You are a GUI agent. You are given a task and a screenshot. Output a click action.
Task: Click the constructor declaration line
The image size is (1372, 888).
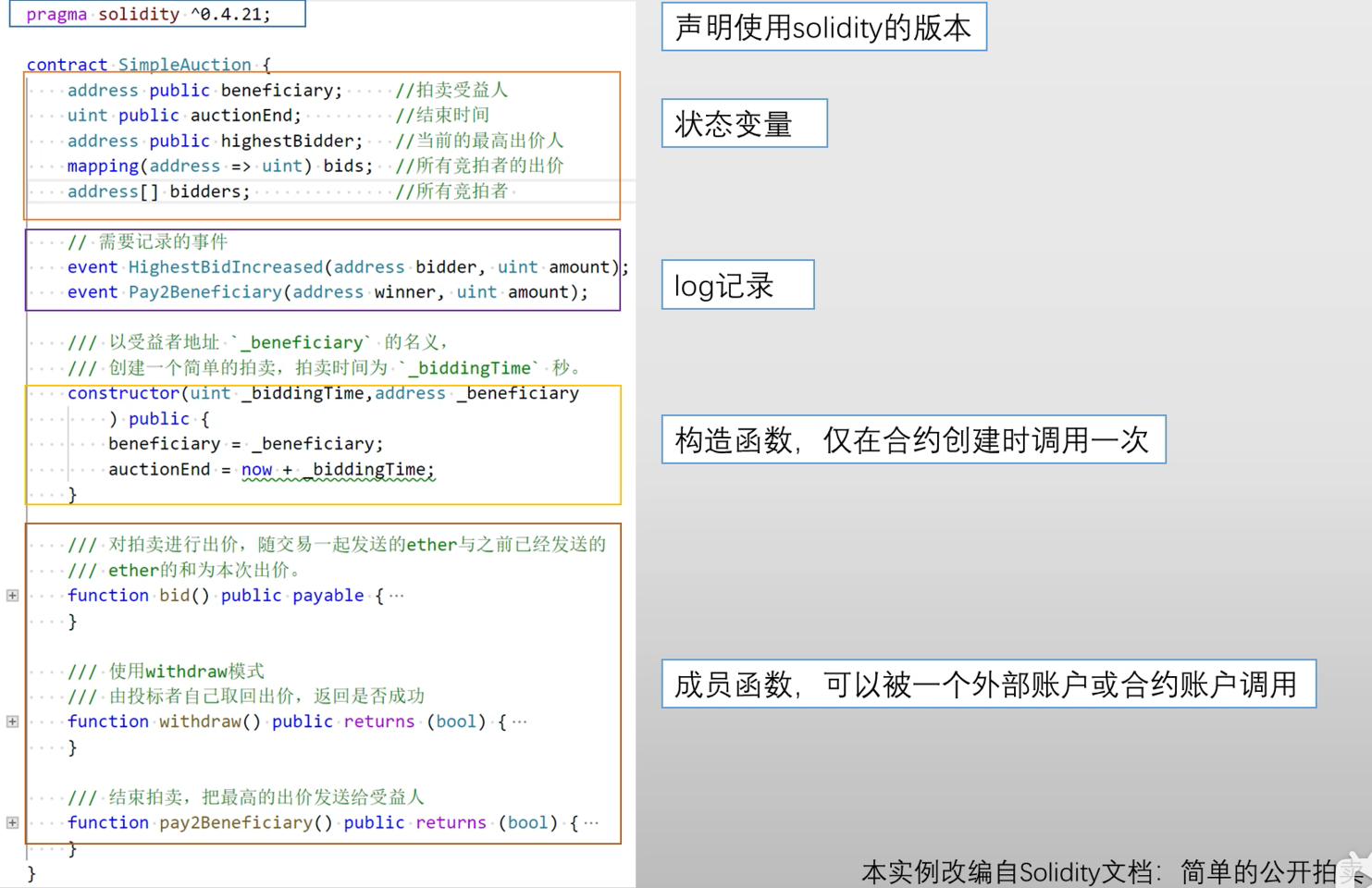(x=323, y=393)
